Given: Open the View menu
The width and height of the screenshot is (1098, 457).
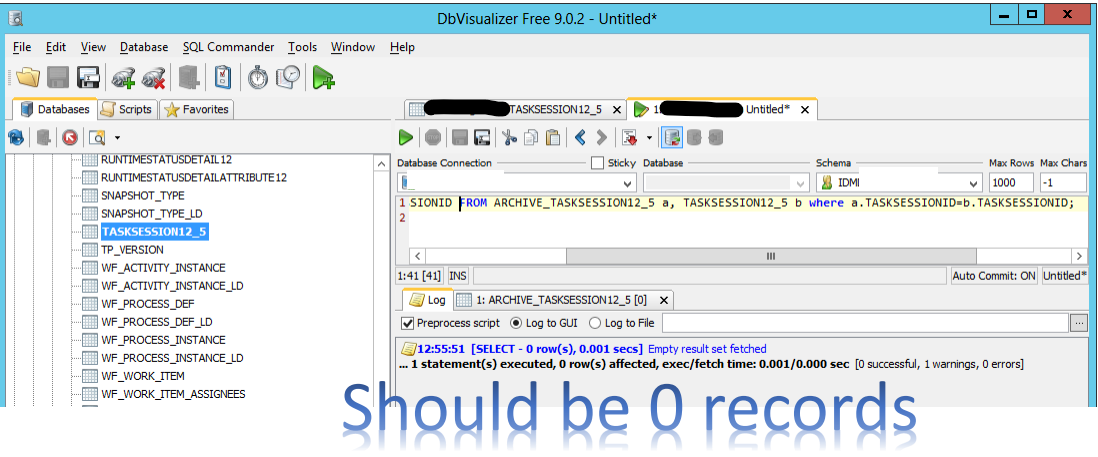Looking at the screenshot, I should tap(93, 47).
